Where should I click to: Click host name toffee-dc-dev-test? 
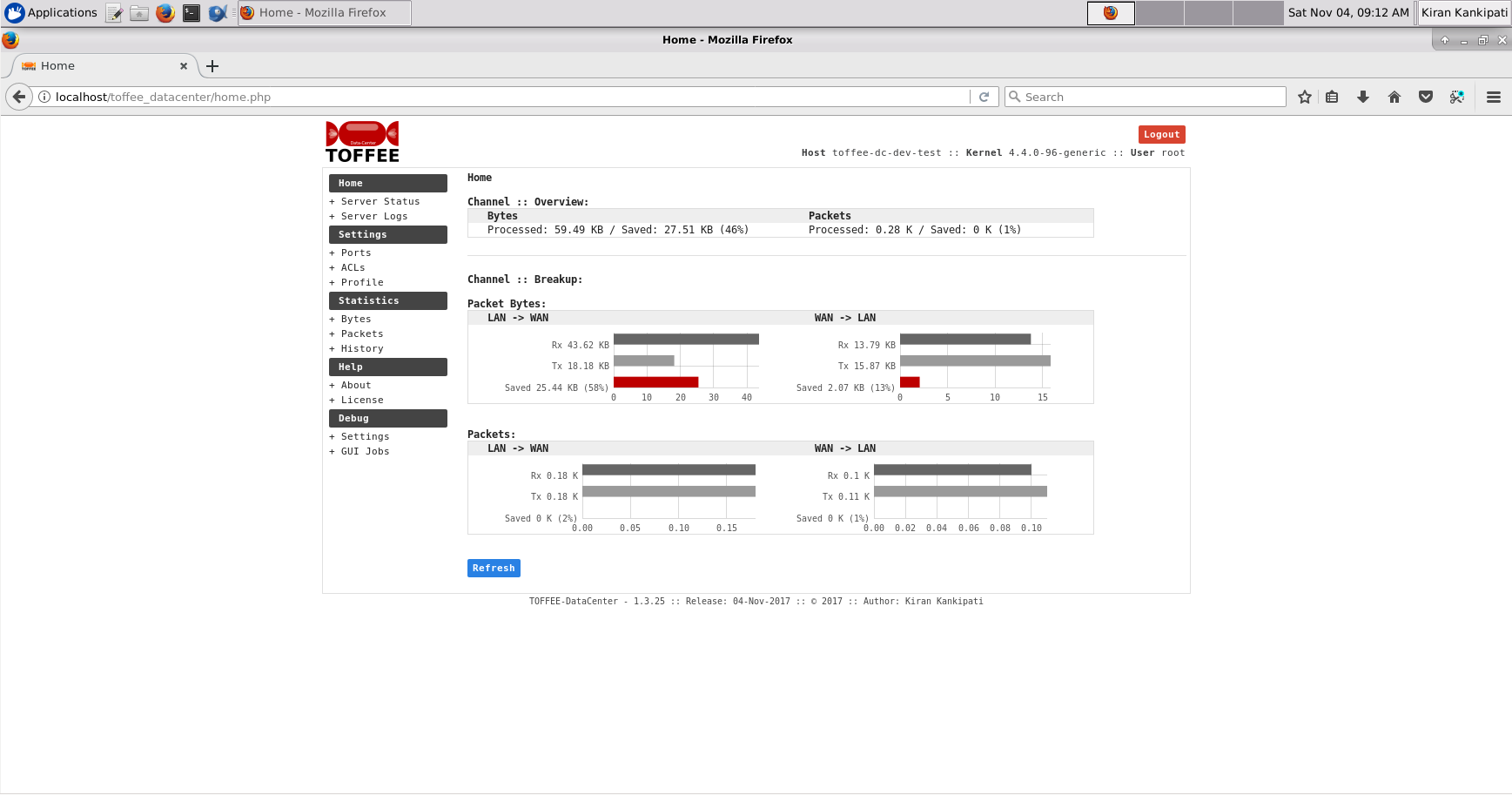(887, 152)
